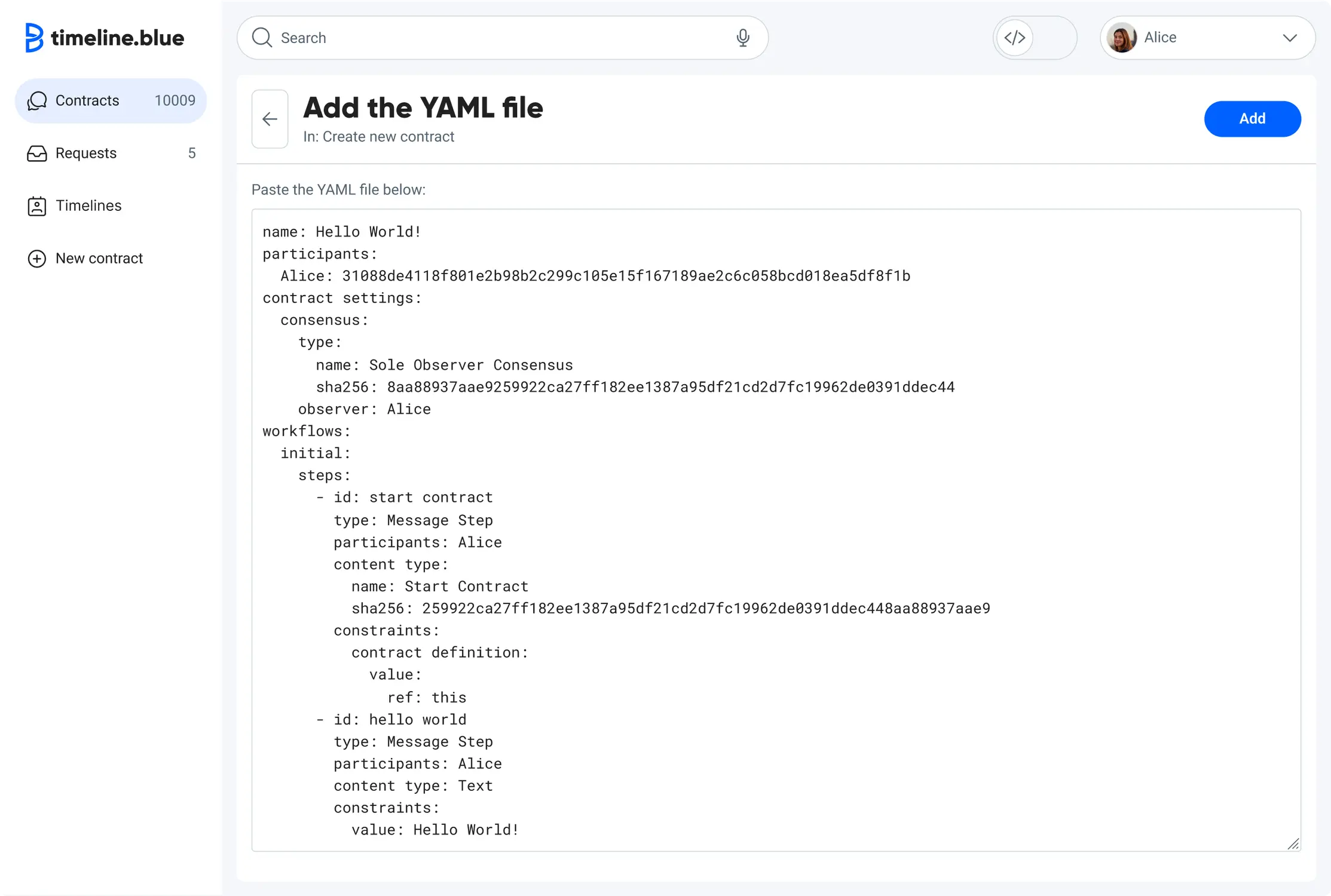The width and height of the screenshot is (1331, 896).
Task: Click the Timelines sidebar icon
Action: (37, 206)
